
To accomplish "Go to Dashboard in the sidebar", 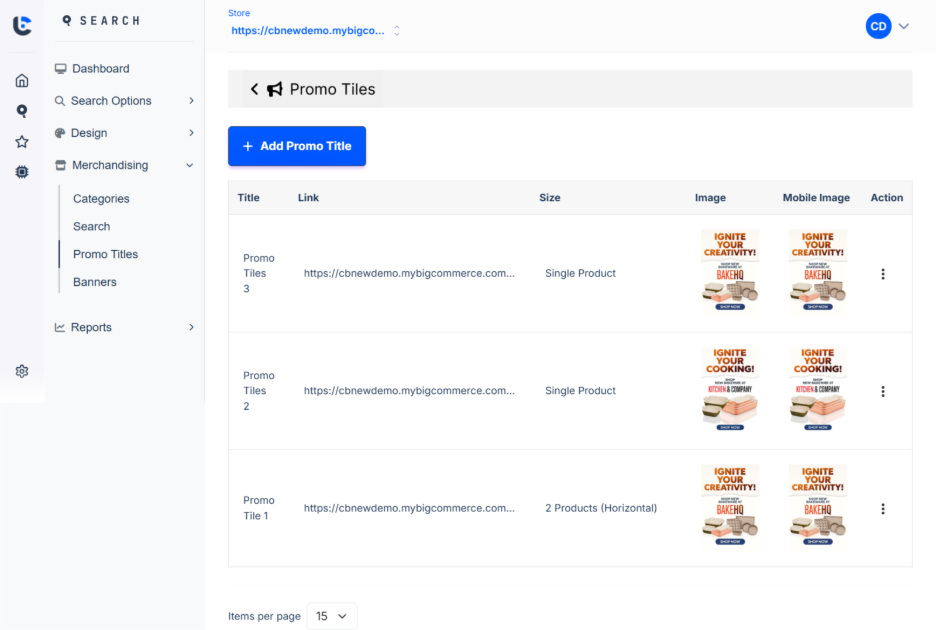I will coord(100,69).
